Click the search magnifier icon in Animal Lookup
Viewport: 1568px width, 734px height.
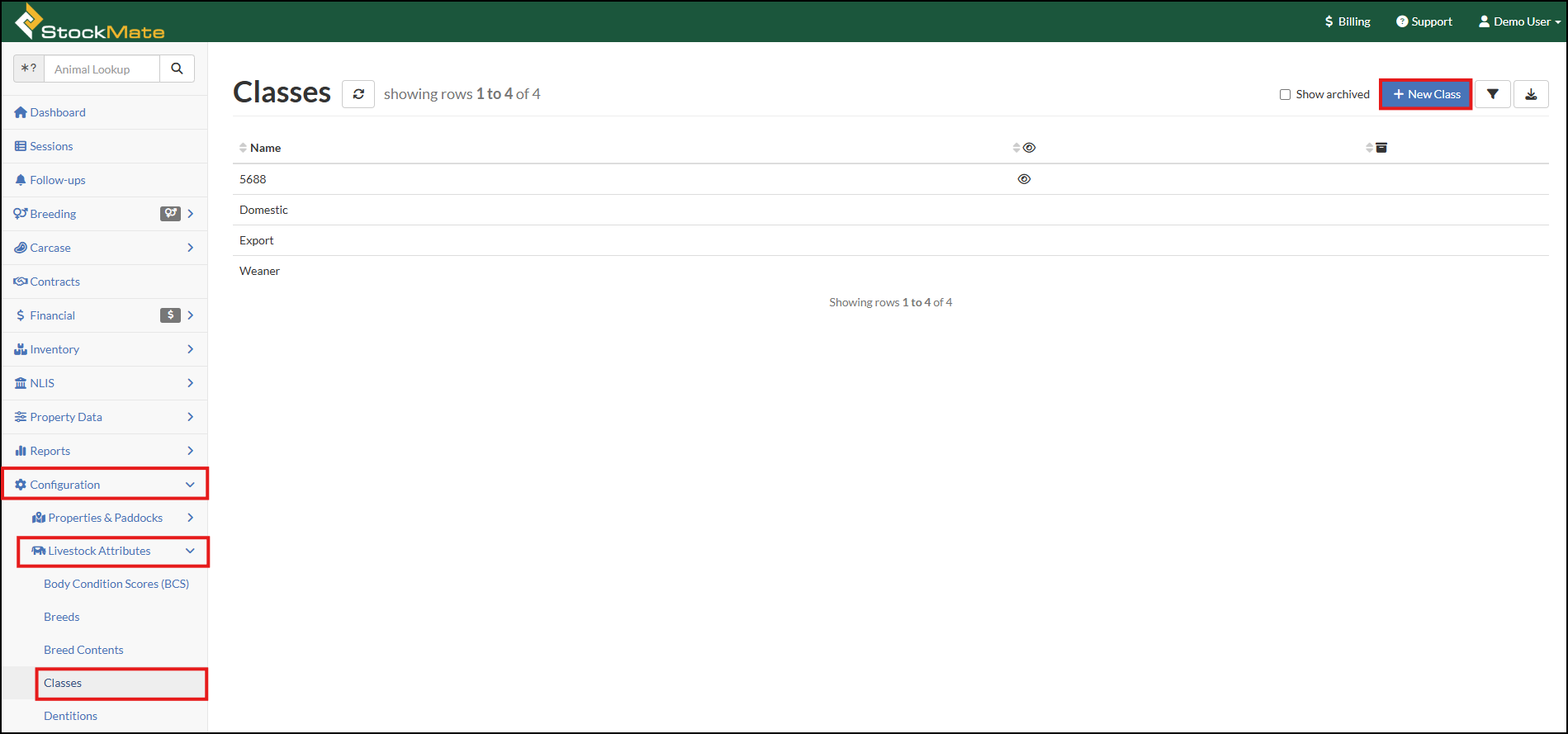coord(177,69)
